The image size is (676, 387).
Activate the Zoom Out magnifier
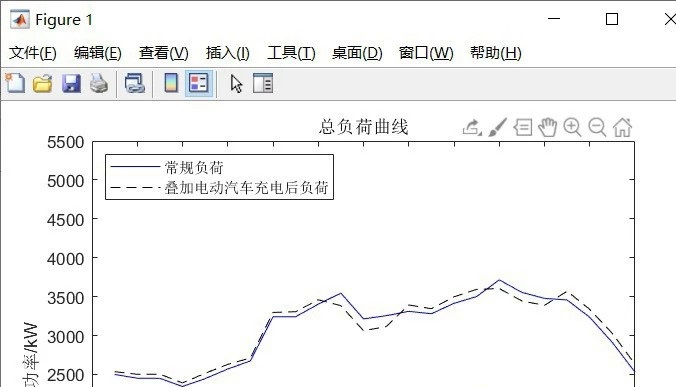pos(598,127)
